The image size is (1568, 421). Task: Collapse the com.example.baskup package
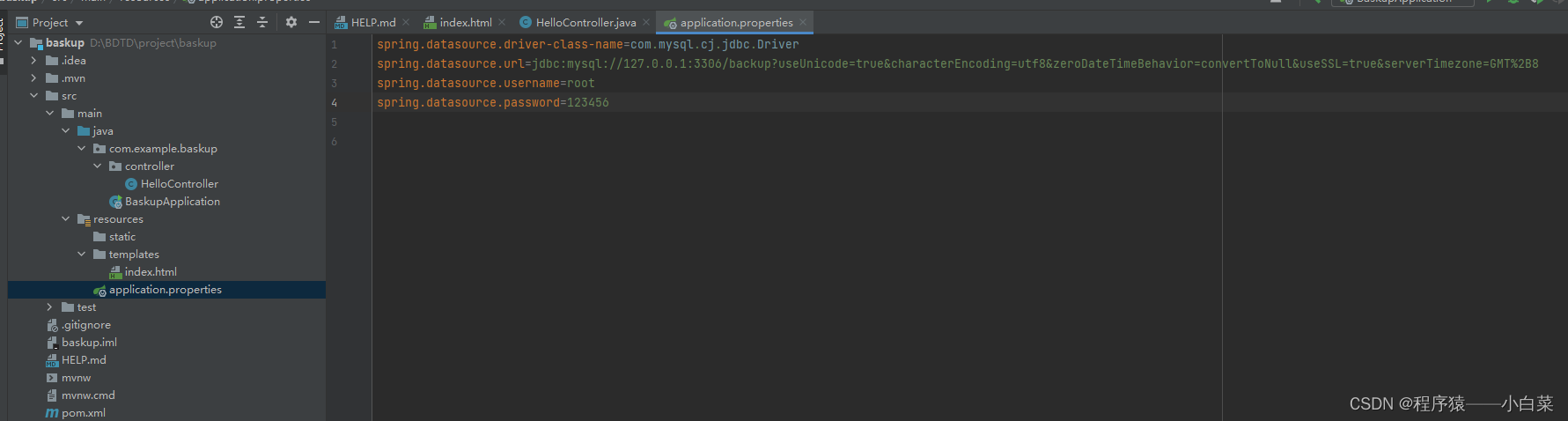82,148
